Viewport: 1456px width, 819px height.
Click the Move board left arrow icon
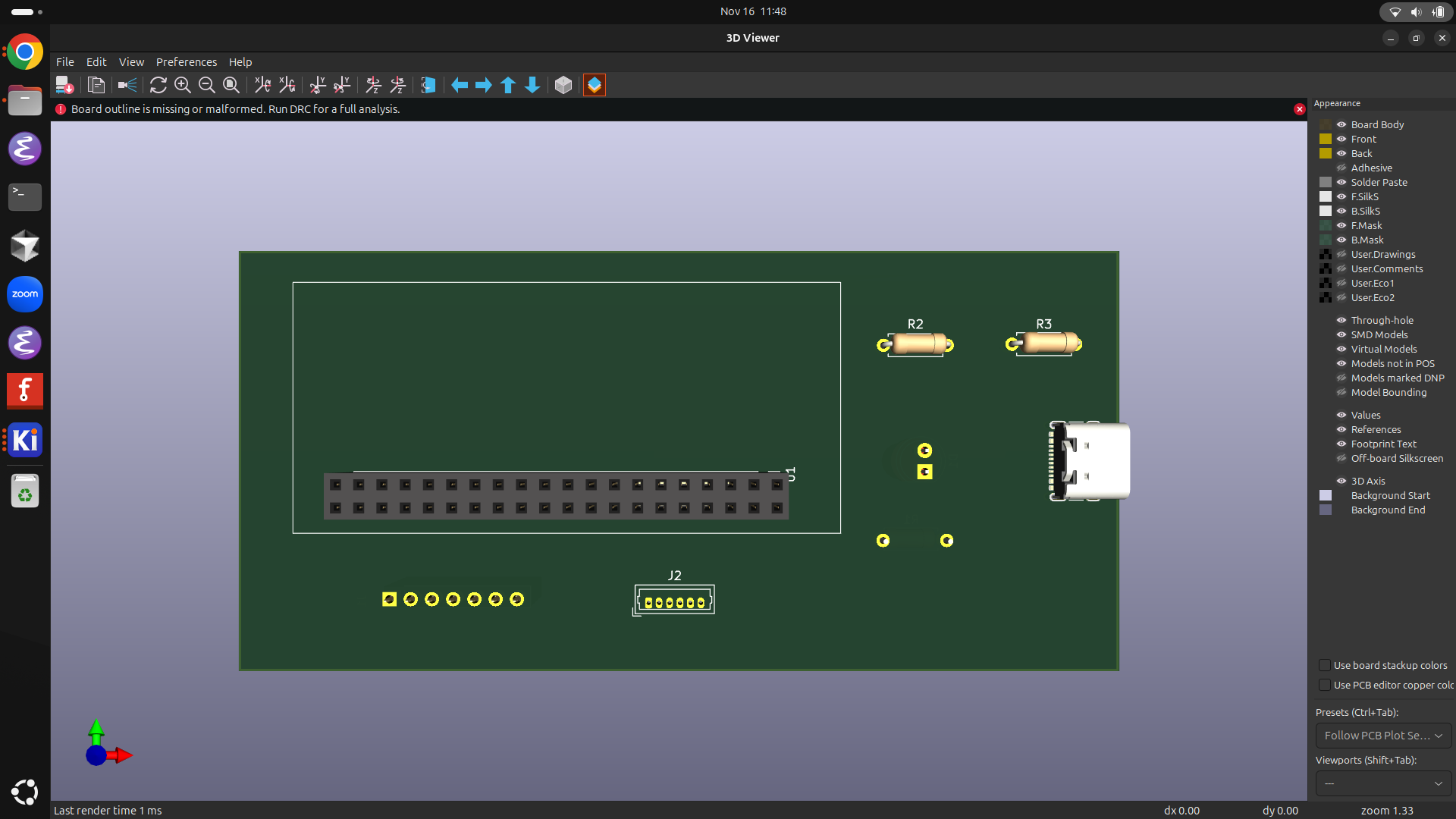460,85
